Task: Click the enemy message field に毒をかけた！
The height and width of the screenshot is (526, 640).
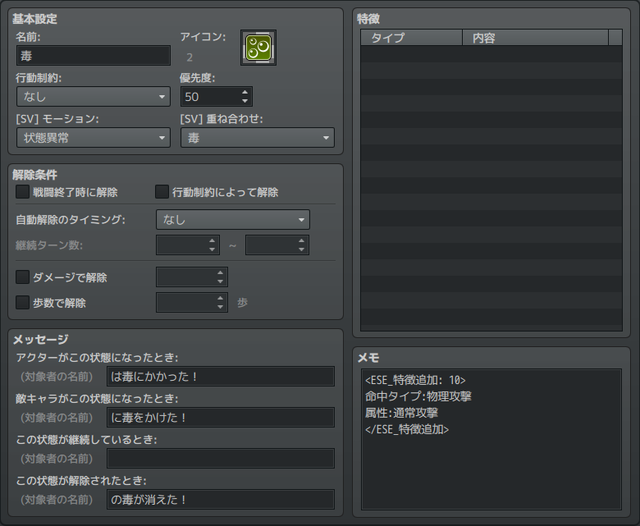Action: coord(220,417)
